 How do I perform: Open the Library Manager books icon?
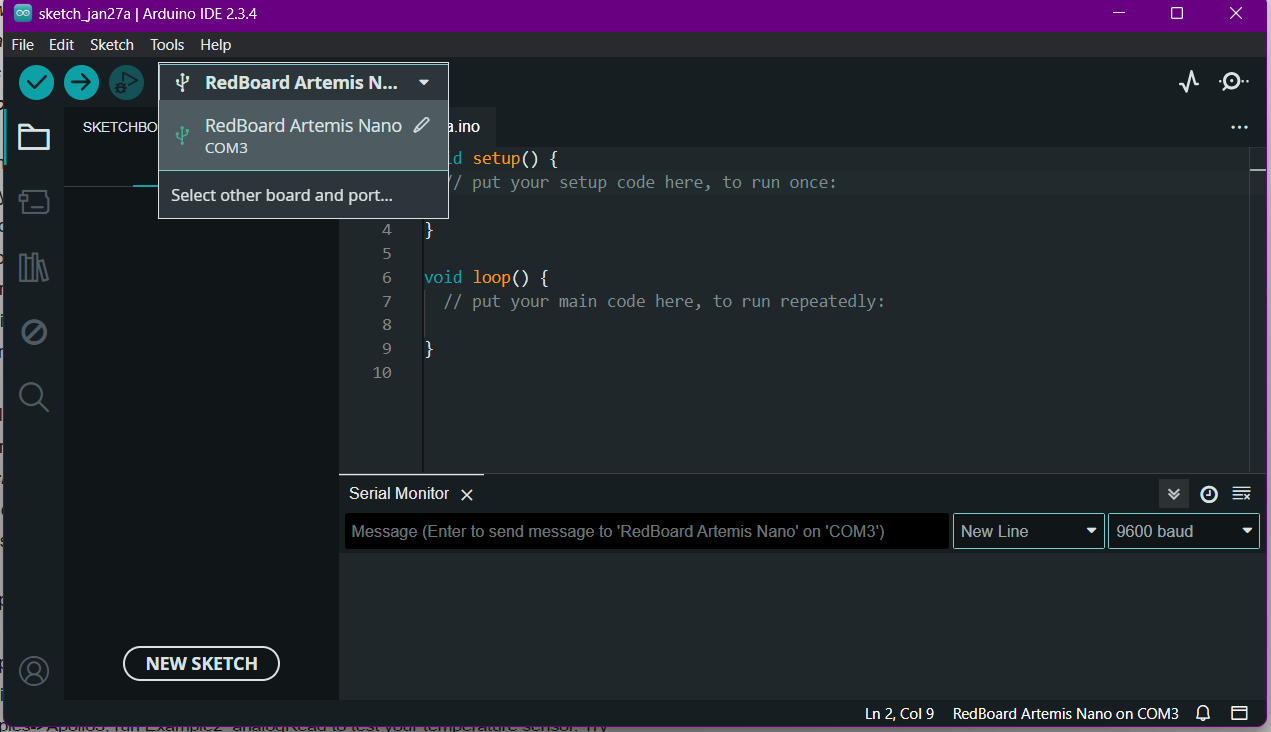click(x=34, y=267)
